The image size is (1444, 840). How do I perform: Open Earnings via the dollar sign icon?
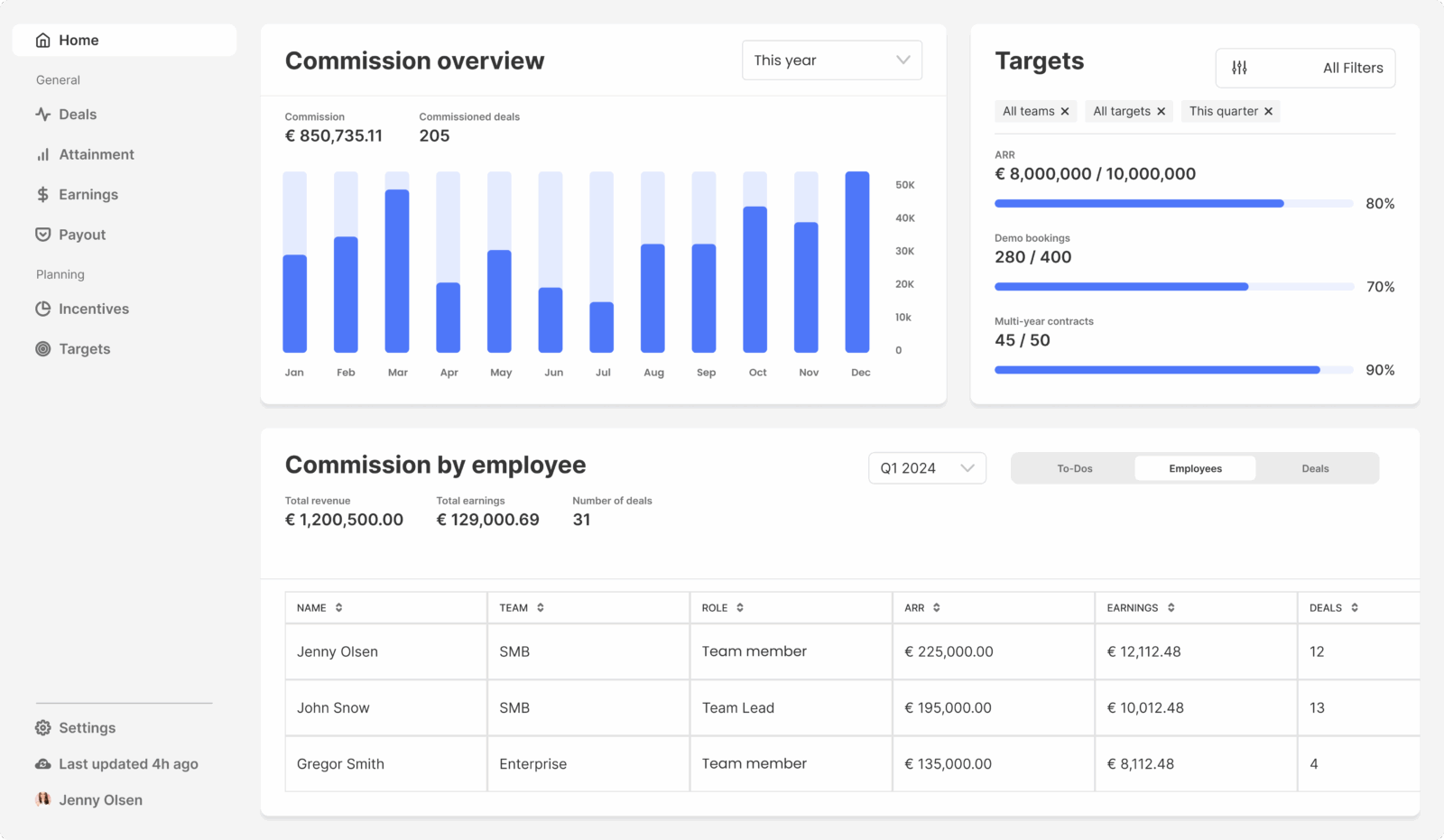tap(42, 194)
